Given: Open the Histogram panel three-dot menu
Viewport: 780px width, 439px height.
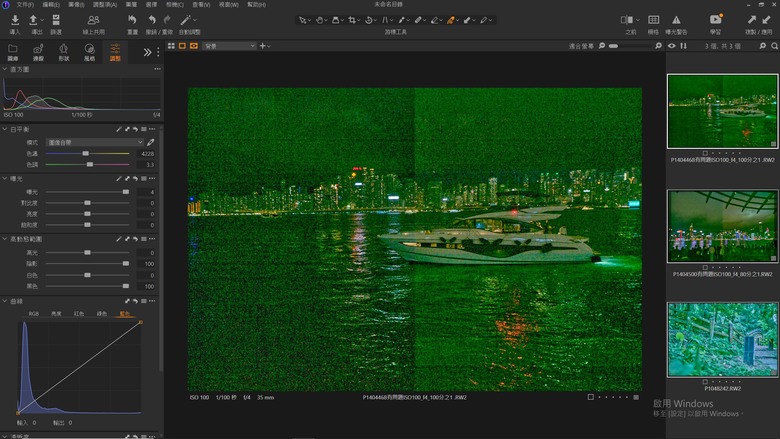Looking at the screenshot, I should coord(157,69).
